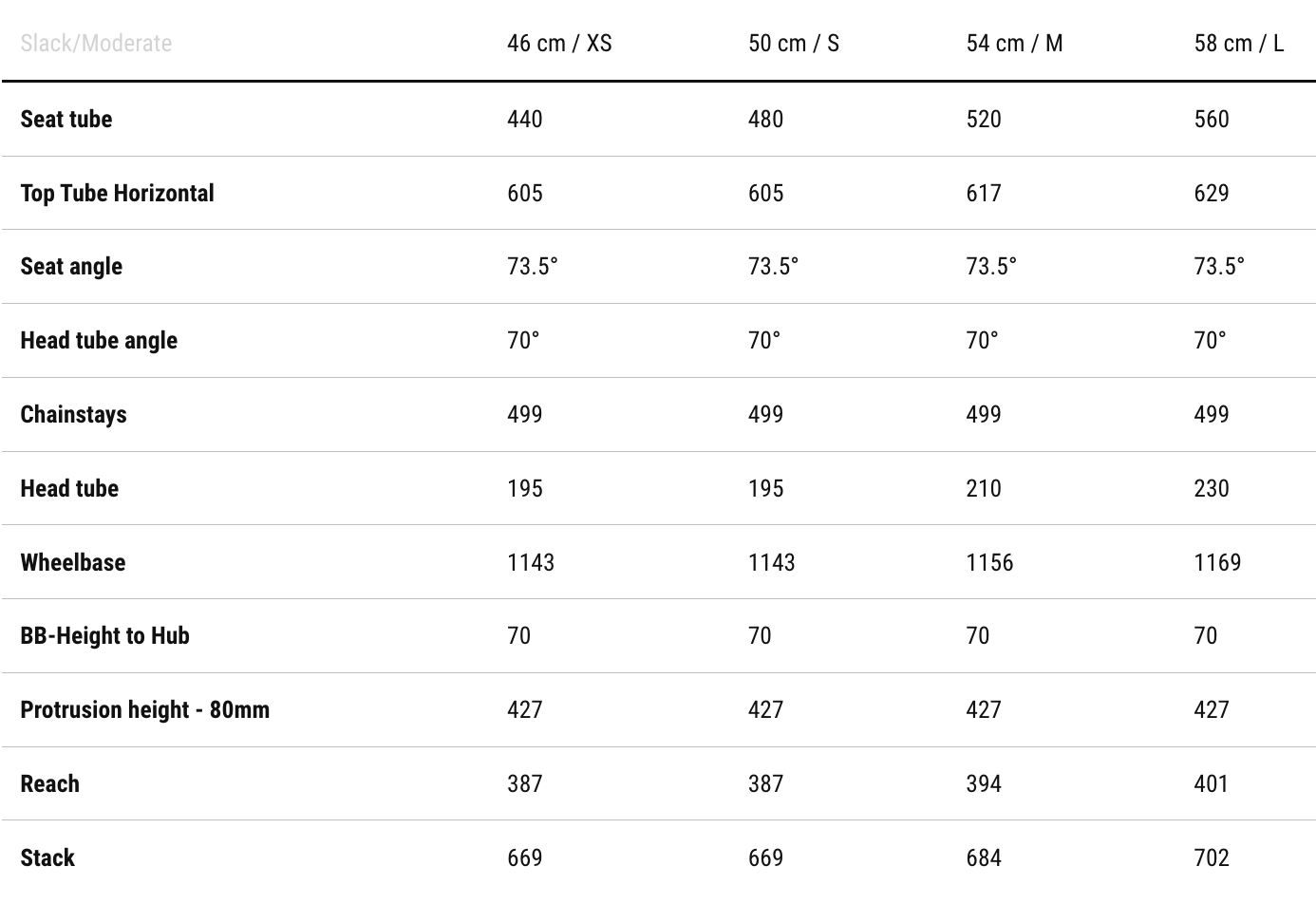Select the 50 cm / S column header
This screenshot has height=904, width=1316.
pos(793,44)
